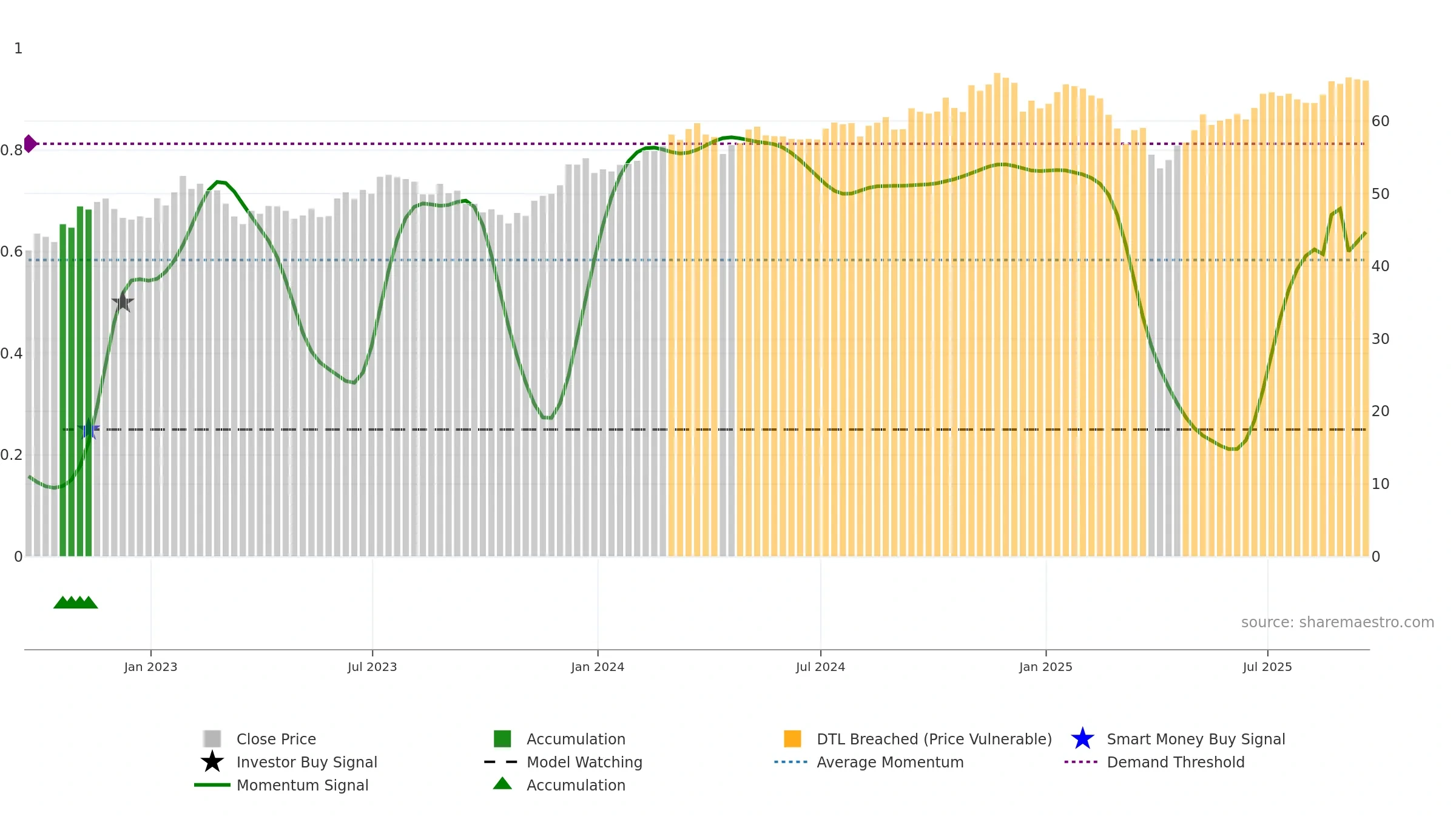Click the blue star marker on the dashed line
Viewport: 1456px width, 819px height.
pos(89,430)
